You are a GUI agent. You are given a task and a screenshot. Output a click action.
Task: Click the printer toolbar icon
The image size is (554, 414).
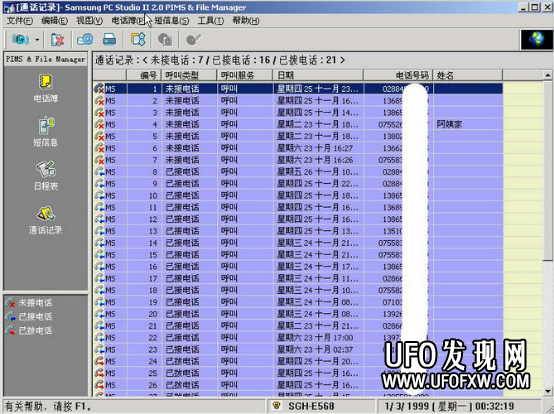point(110,39)
